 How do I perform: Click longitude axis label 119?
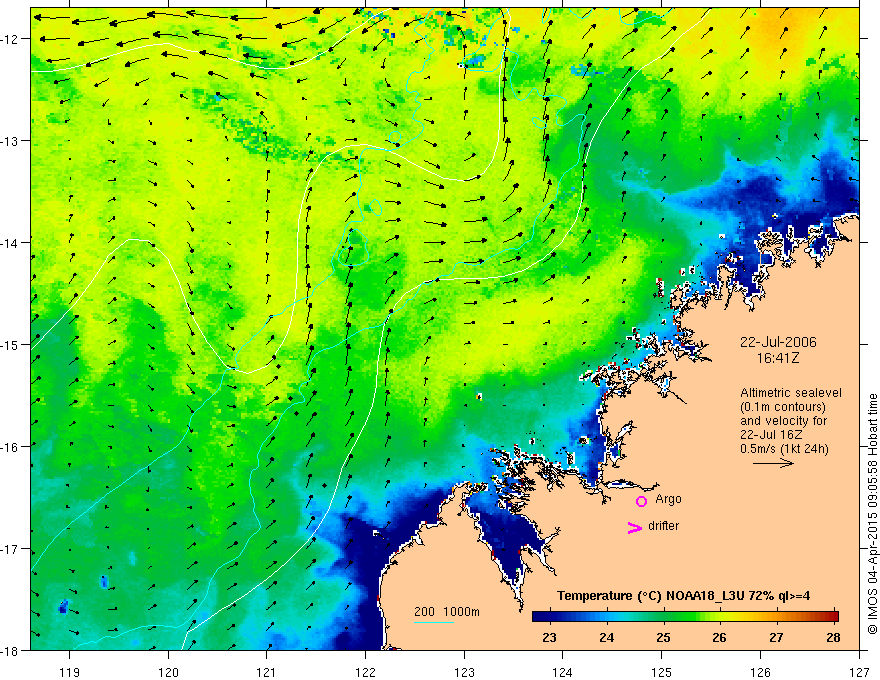[x=70, y=672]
